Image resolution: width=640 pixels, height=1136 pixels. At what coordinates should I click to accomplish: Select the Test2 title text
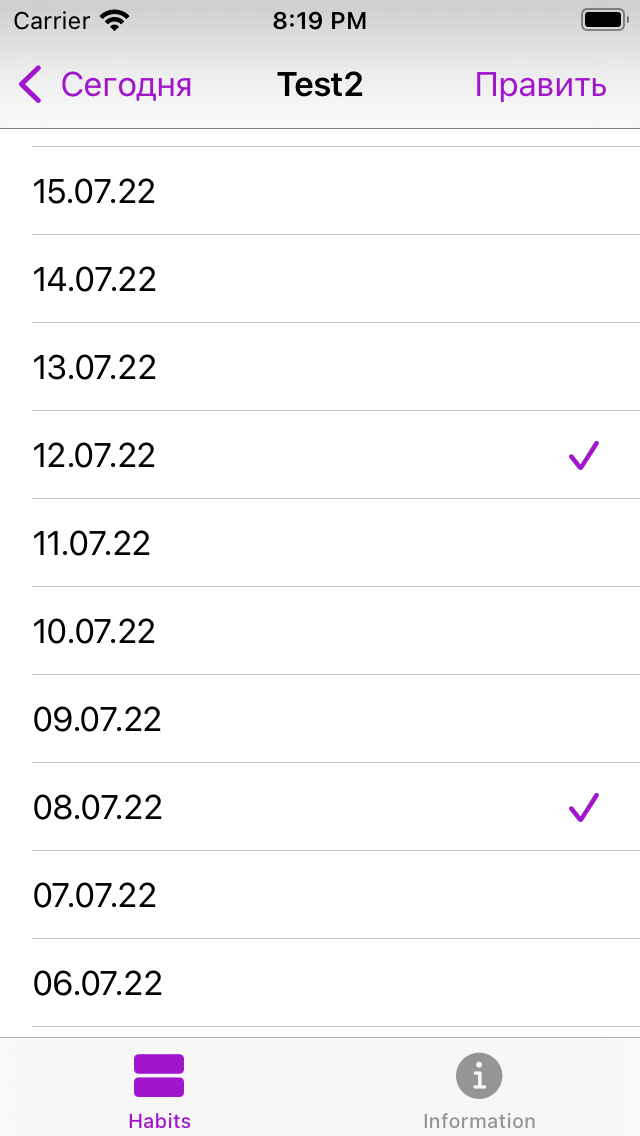tap(320, 84)
